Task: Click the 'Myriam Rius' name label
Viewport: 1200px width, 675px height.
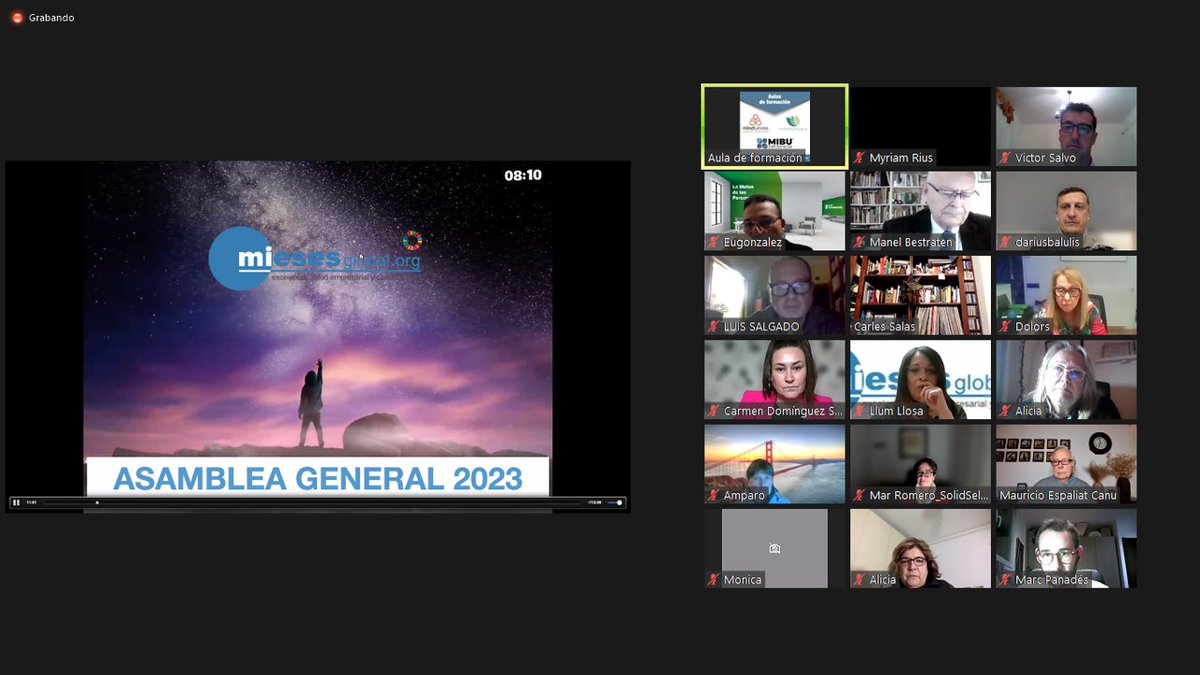Action: click(901, 158)
